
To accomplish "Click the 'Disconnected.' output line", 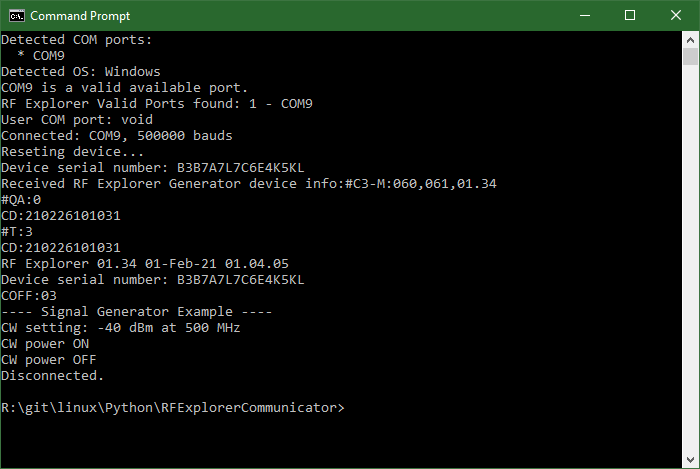I will tap(52, 376).
